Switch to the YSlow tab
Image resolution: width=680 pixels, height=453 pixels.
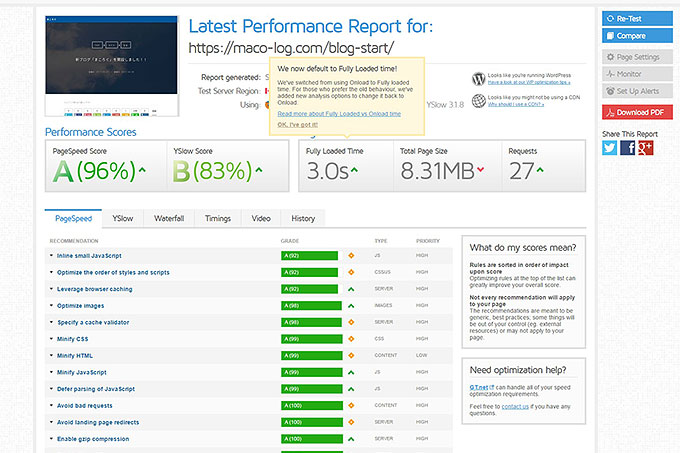pyautogui.click(x=122, y=218)
